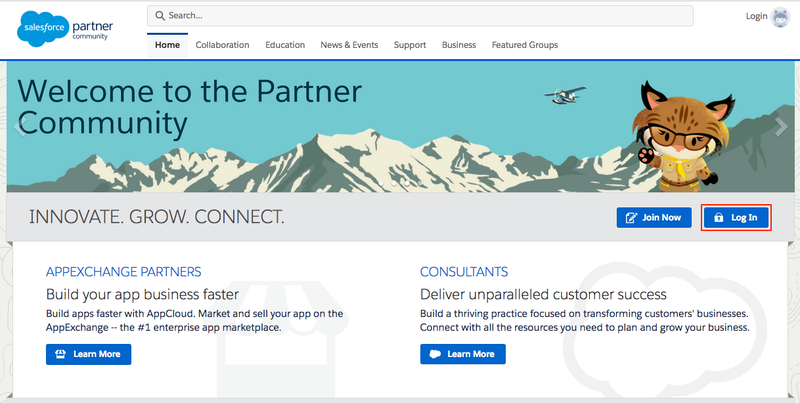This screenshot has height=403, width=800.
Task: Open the Support menu
Action: [x=410, y=45]
